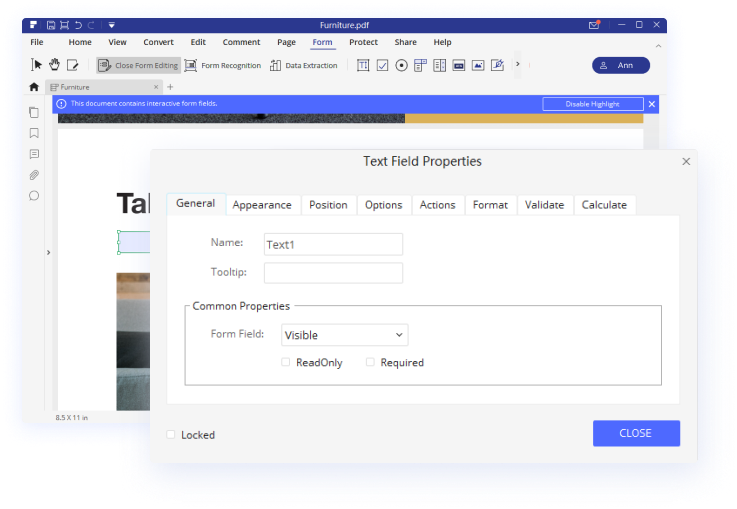This screenshot has width=737, height=509.
Task: Open the Share menu
Action: coord(406,42)
